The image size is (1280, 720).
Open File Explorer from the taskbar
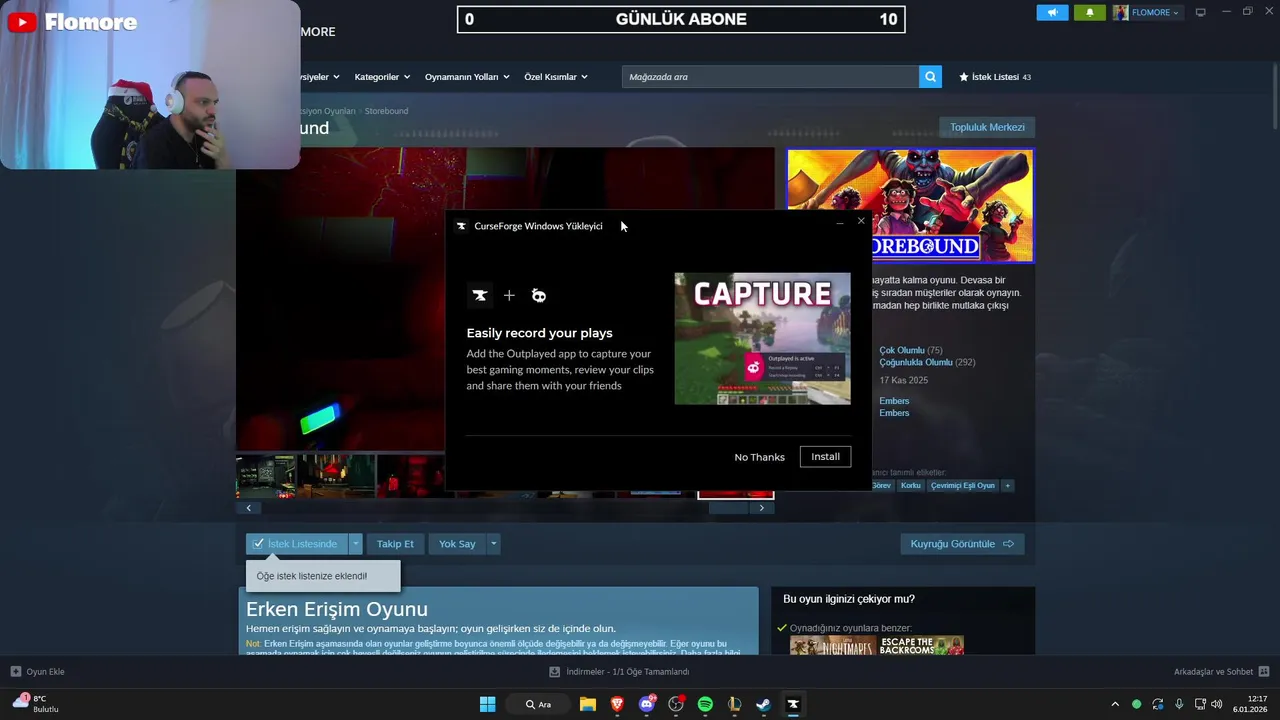pyautogui.click(x=588, y=704)
